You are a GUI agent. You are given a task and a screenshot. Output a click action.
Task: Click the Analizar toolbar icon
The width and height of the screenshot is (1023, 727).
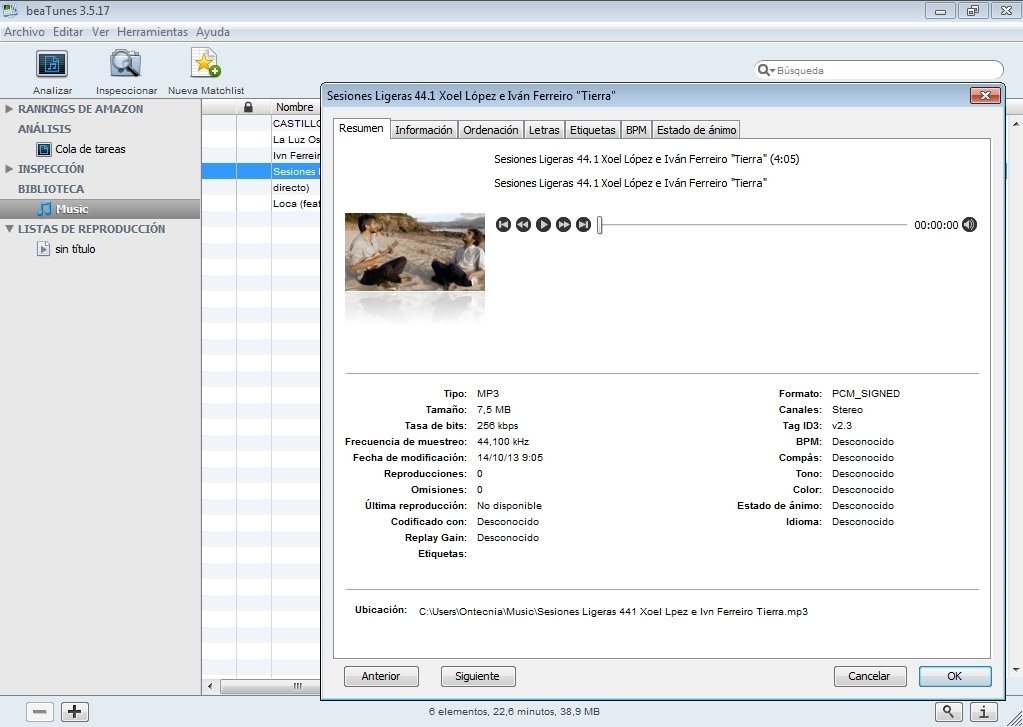pyautogui.click(x=52, y=65)
